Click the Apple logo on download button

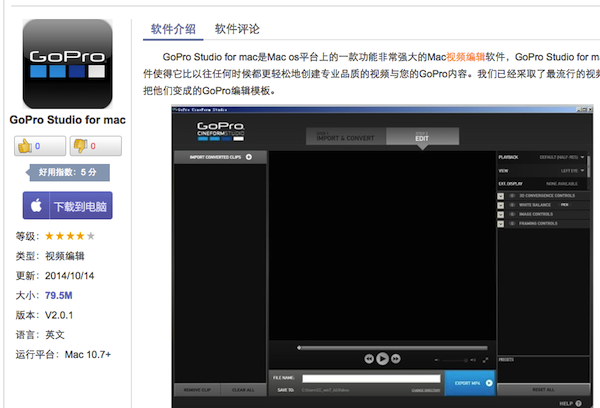coord(36,206)
